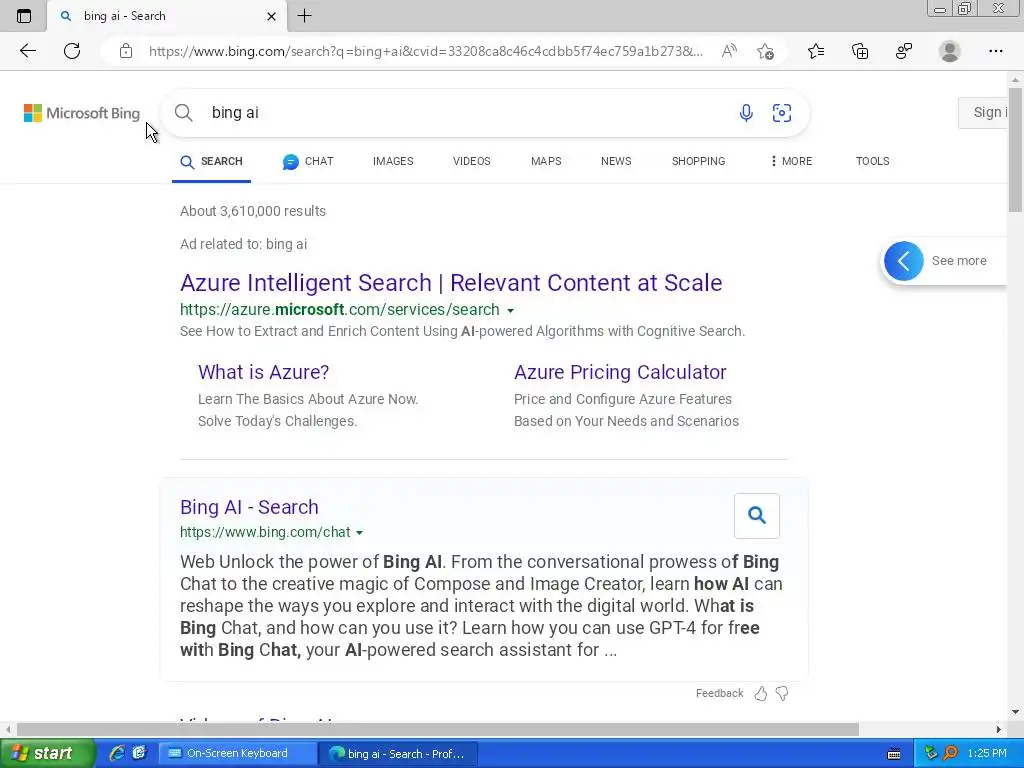Click the browser refresh icon

[x=72, y=51]
